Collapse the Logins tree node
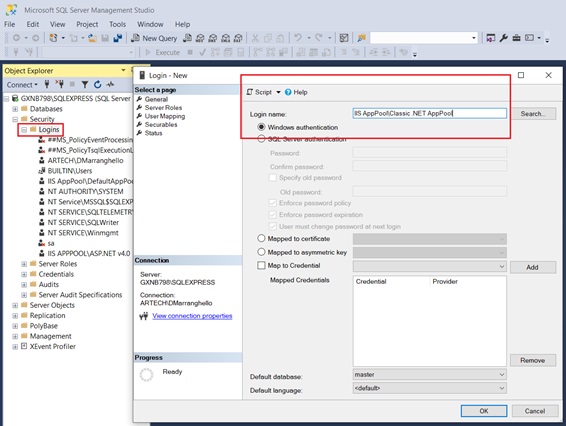This screenshot has height=426, width=566. point(24,130)
